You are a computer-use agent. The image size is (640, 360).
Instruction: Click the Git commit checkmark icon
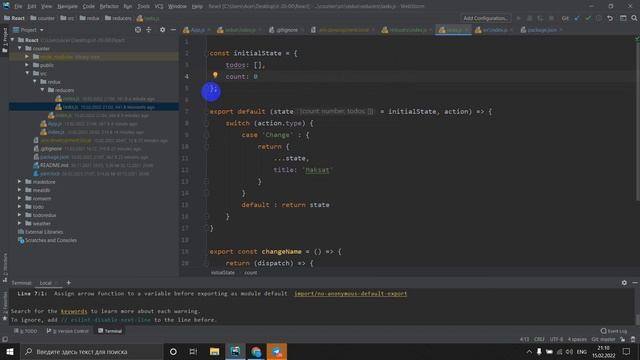pos(588,18)
